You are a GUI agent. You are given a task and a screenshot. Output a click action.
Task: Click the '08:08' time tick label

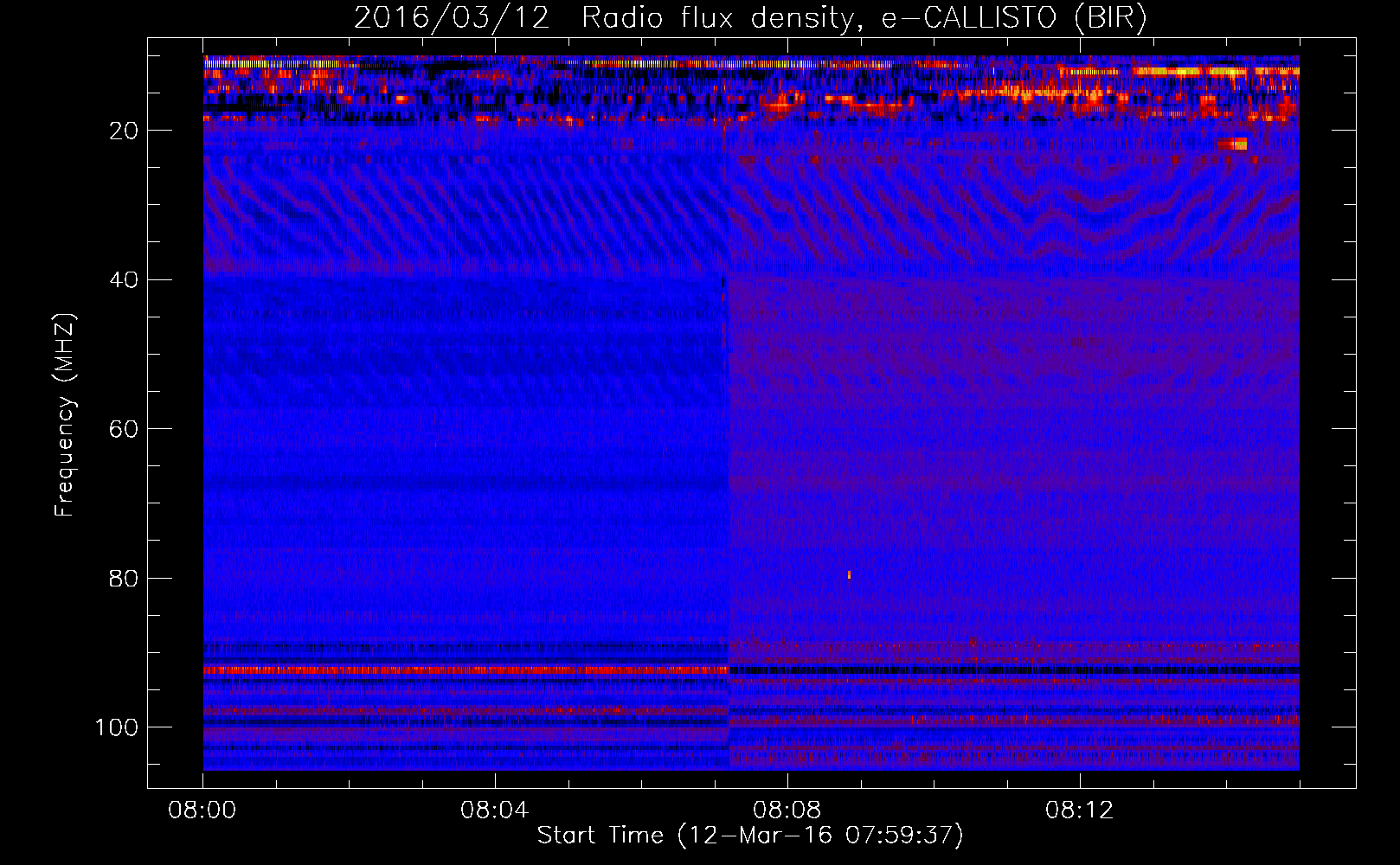click(787, 811)
